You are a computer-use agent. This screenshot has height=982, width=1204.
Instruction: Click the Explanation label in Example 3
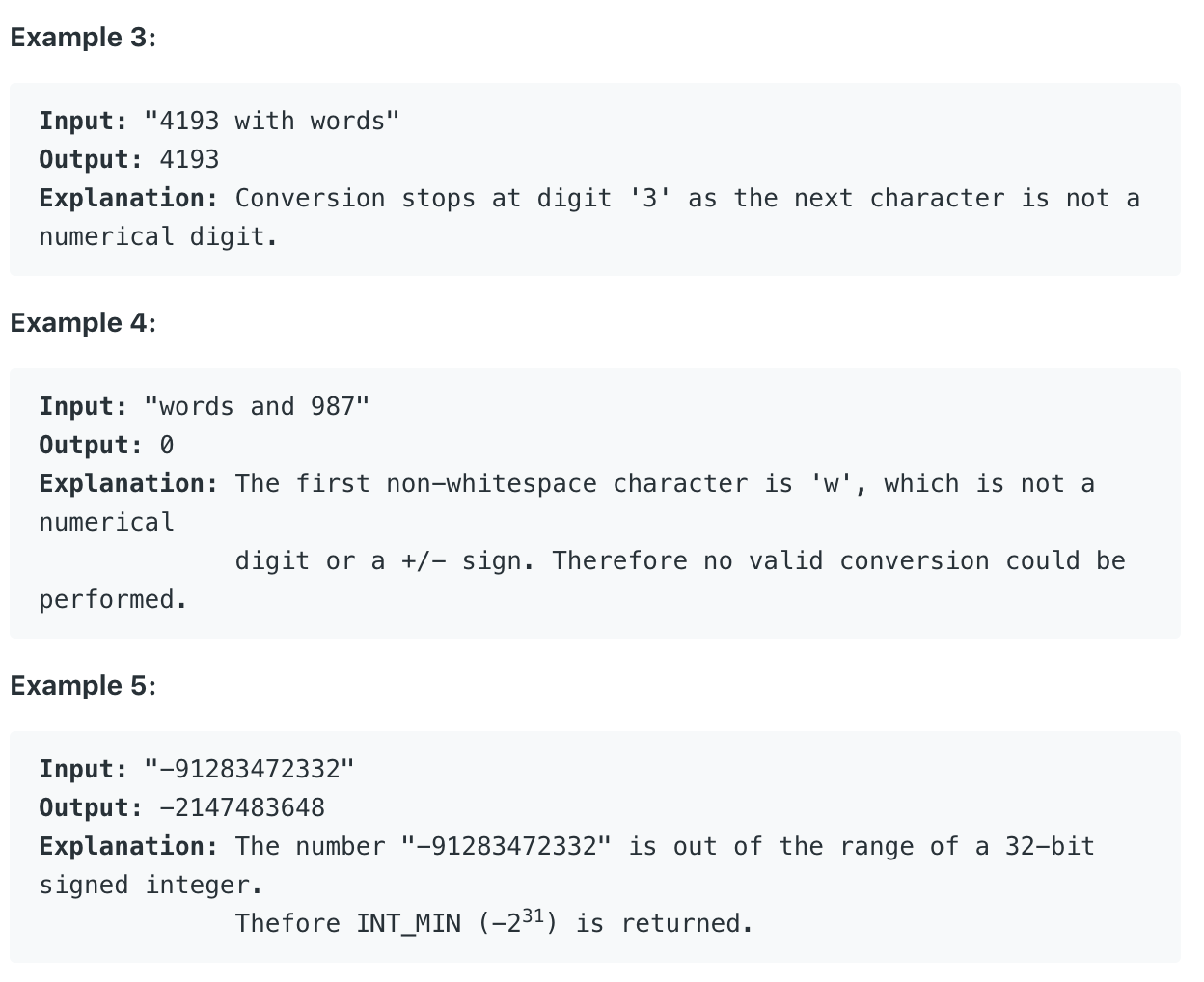129,199
